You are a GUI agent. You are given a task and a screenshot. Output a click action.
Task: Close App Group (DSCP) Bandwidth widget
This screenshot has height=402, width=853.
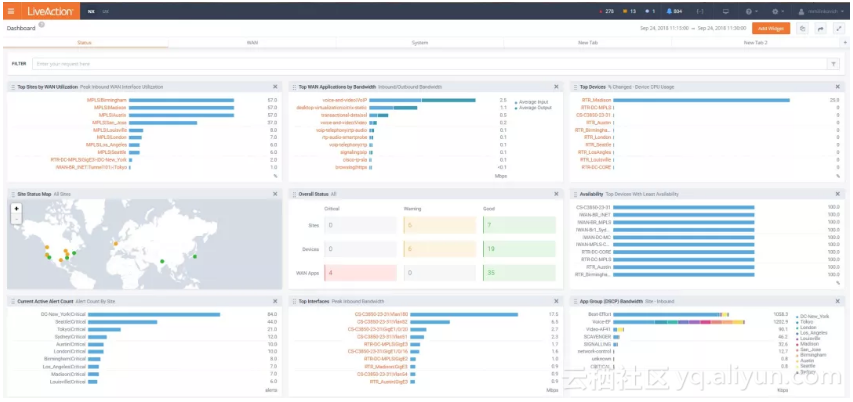coord(837,301)
